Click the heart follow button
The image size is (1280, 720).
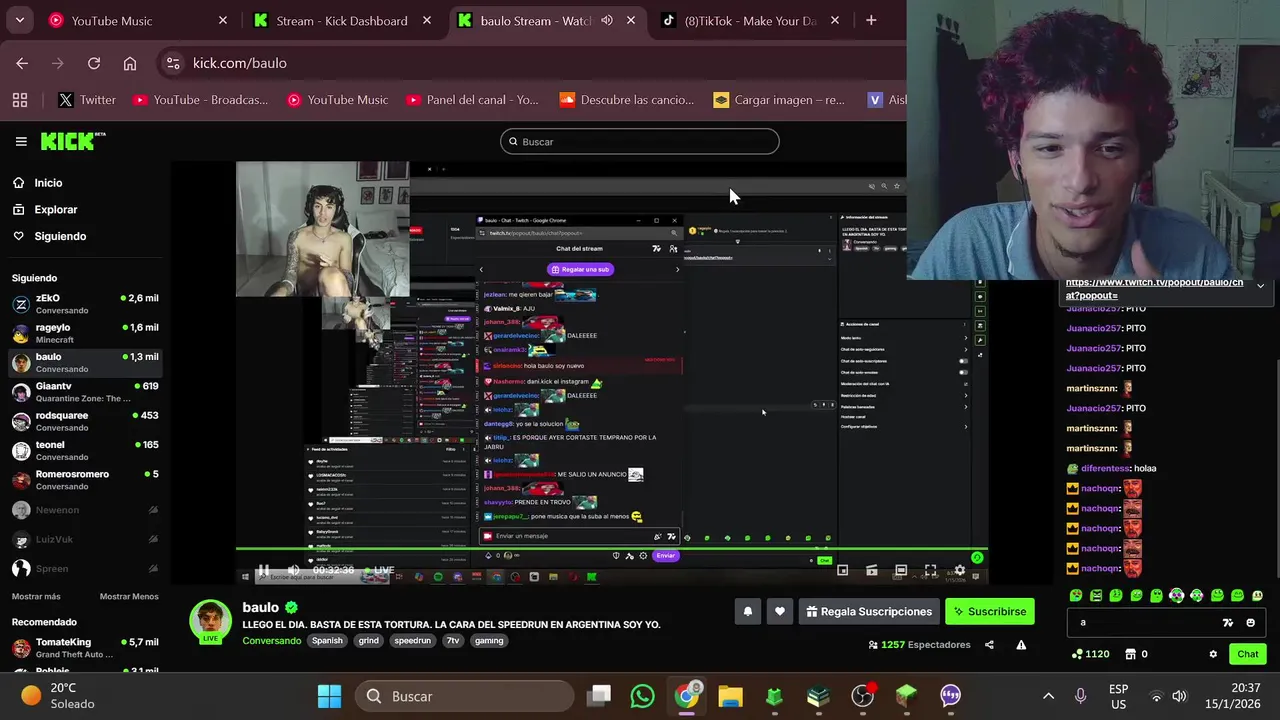click(x=779, y=611)
